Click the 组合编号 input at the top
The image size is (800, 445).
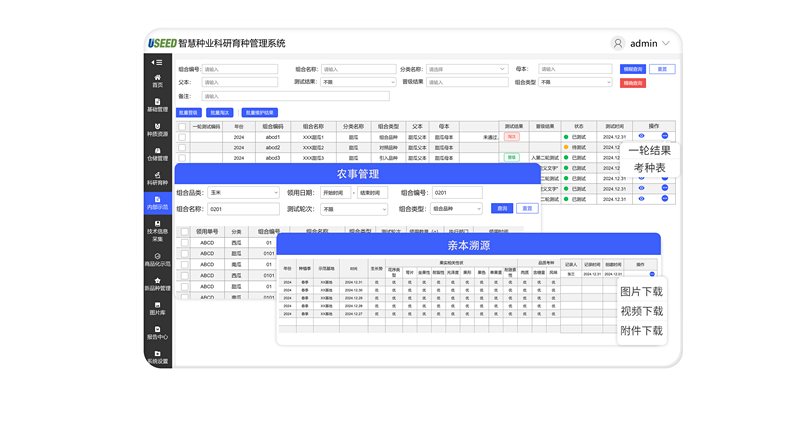pyautogui.click(x=239, y=69)
